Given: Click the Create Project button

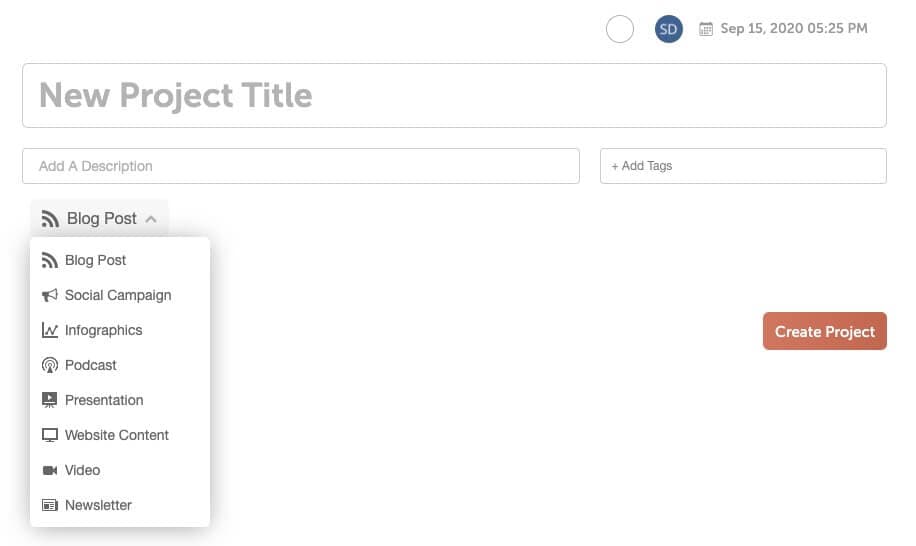Looking at the screenshot, I should (x=825, y=331).
